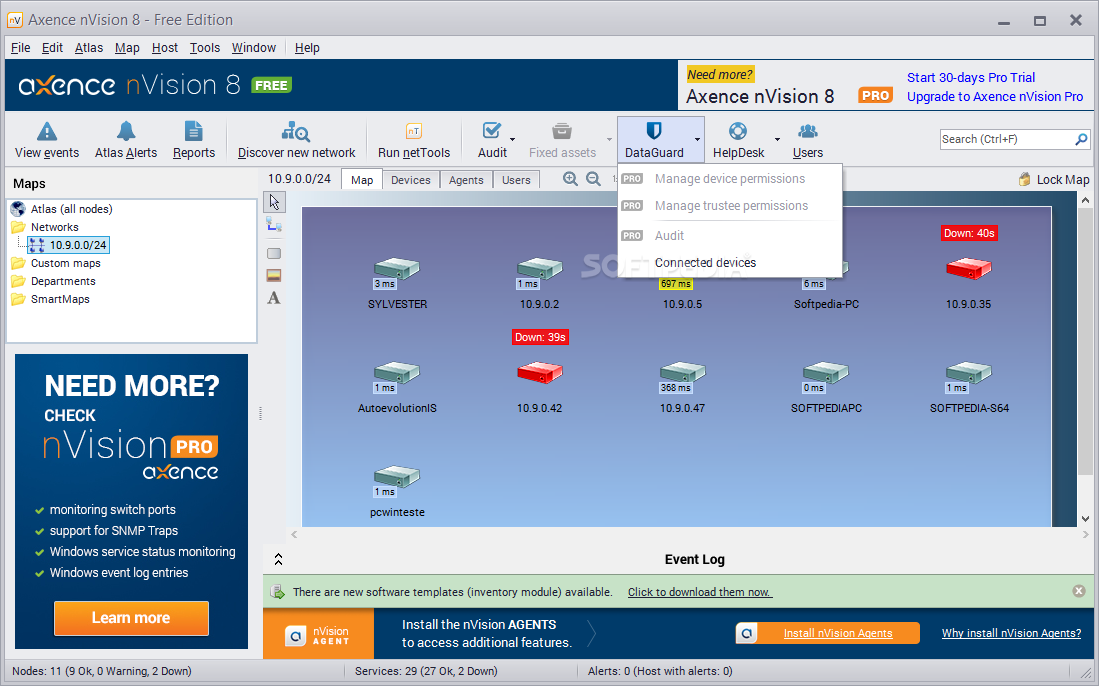1099x686 pixels.
Task: Expand the Custom maps folder
Action: [x=18, y=263]
